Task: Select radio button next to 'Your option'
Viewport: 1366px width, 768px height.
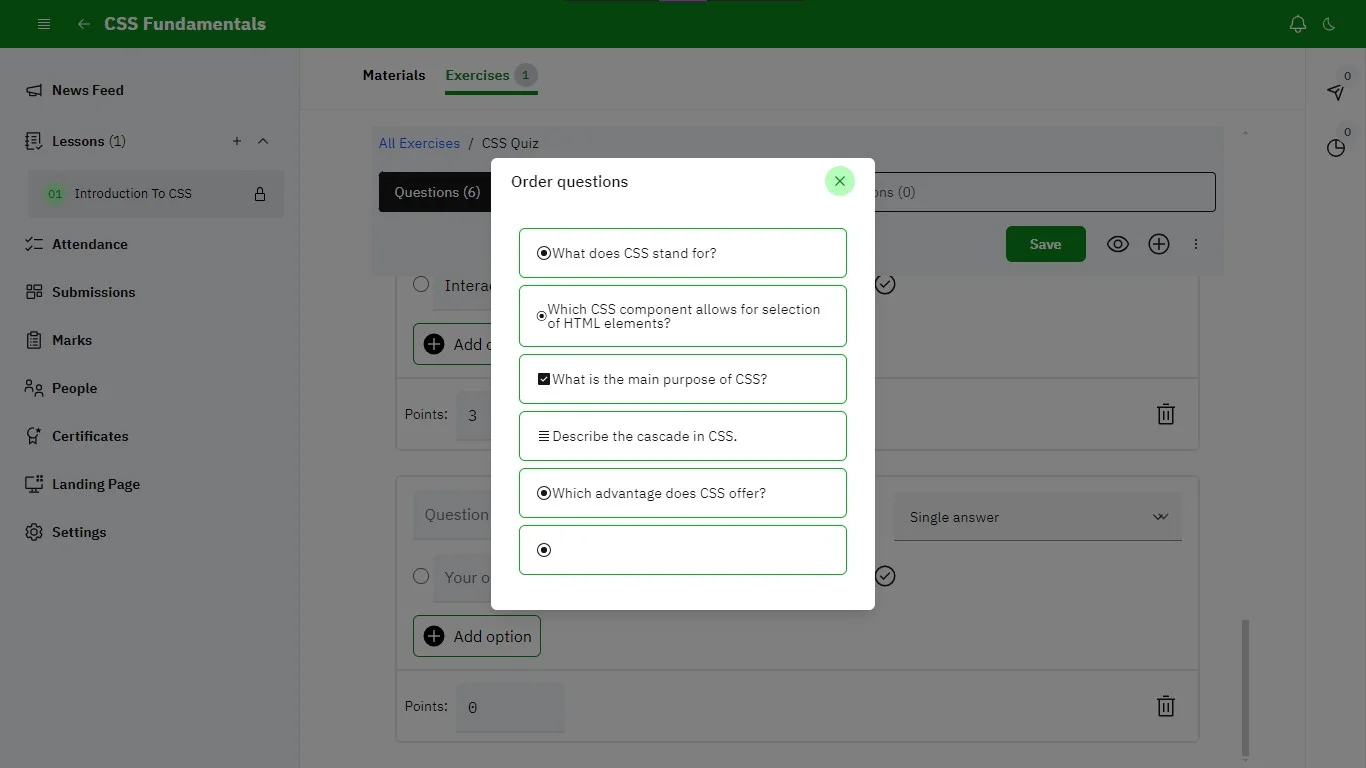Action: [x=421, y=576]
